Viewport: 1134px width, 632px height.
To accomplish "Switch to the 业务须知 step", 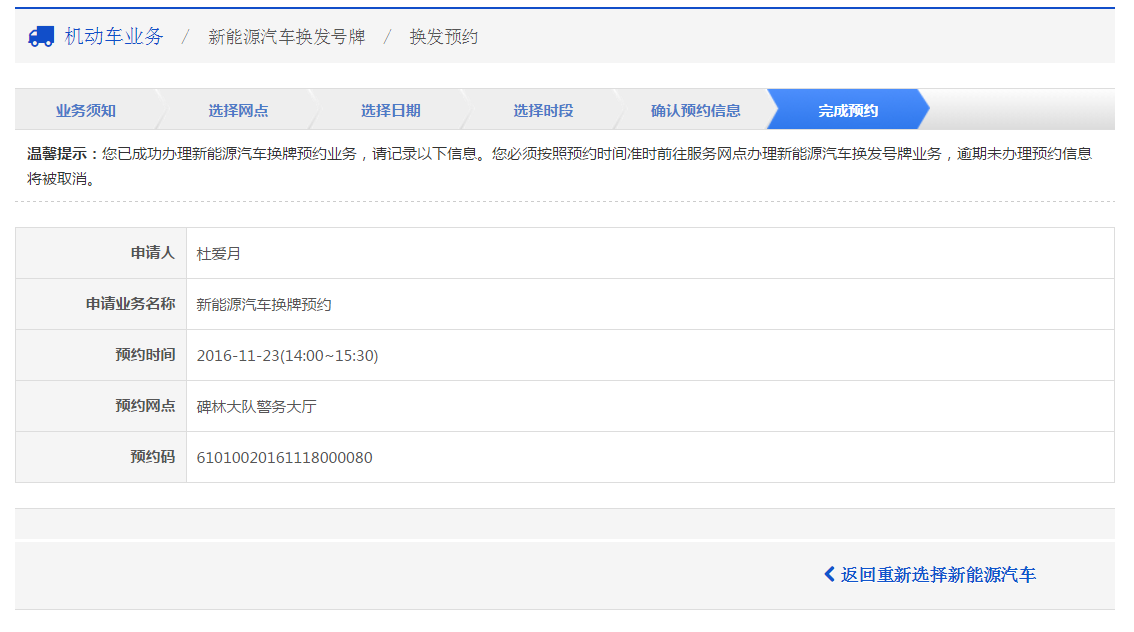I will tap(85, 110).
